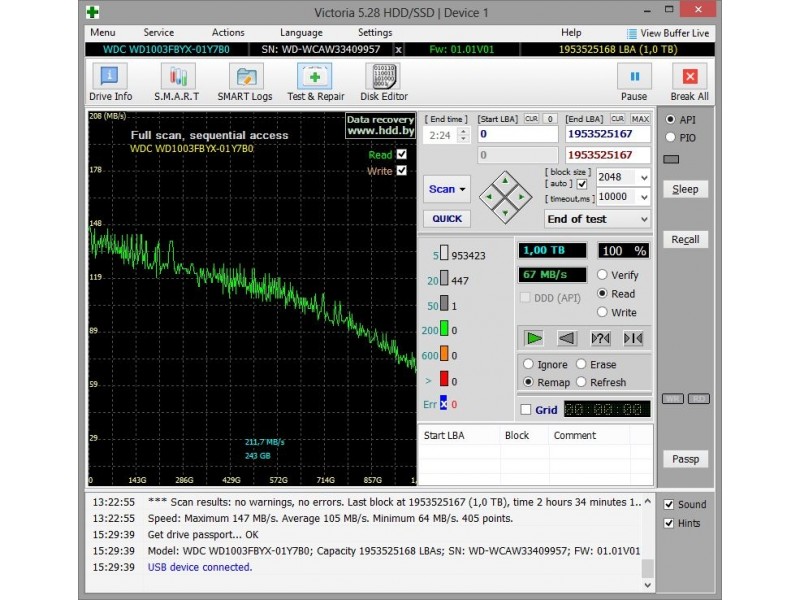Click the Start LBA input field

(518, 134)
